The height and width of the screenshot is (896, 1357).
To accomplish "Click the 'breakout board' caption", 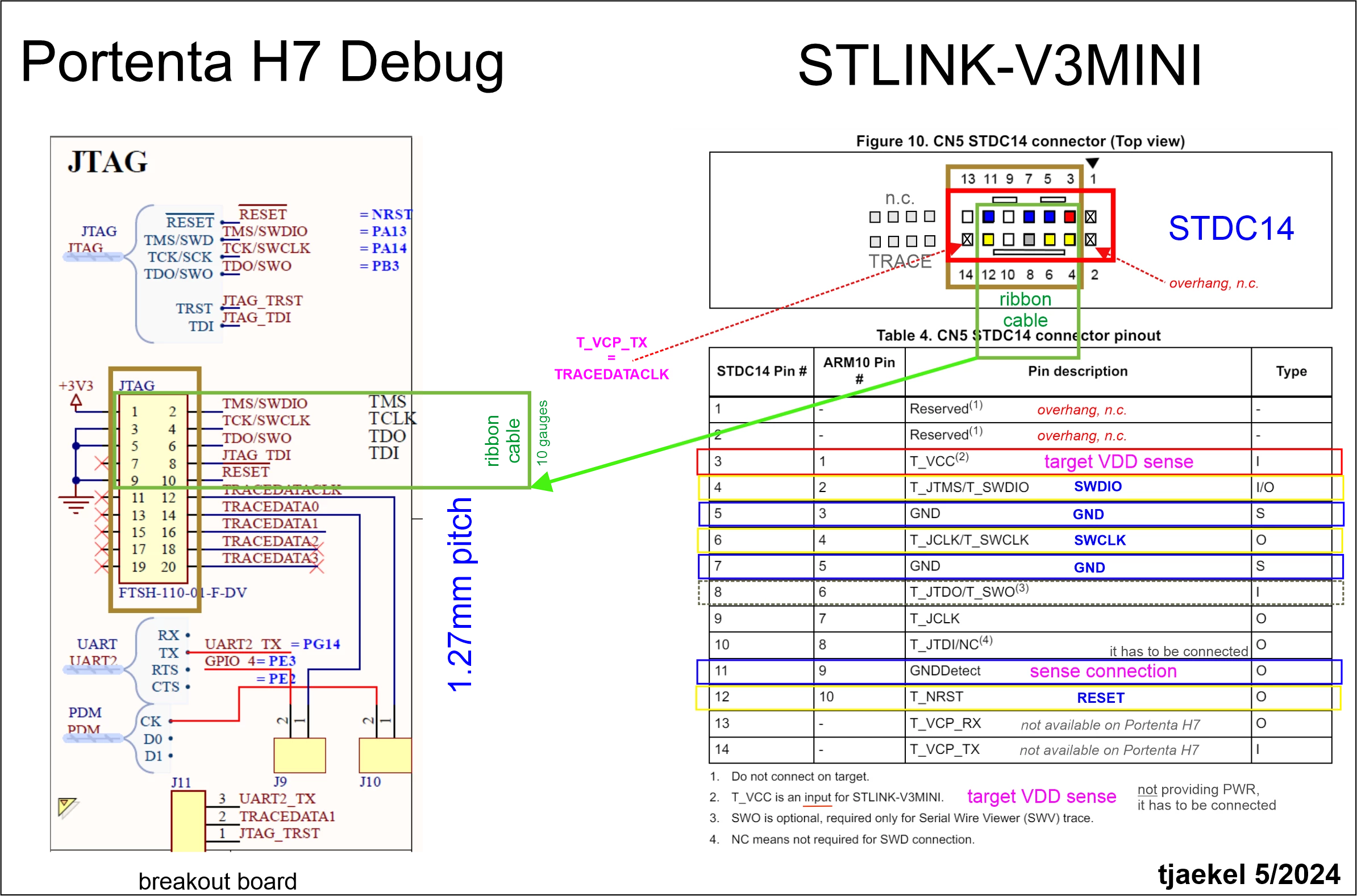I will tap(217, 881).
